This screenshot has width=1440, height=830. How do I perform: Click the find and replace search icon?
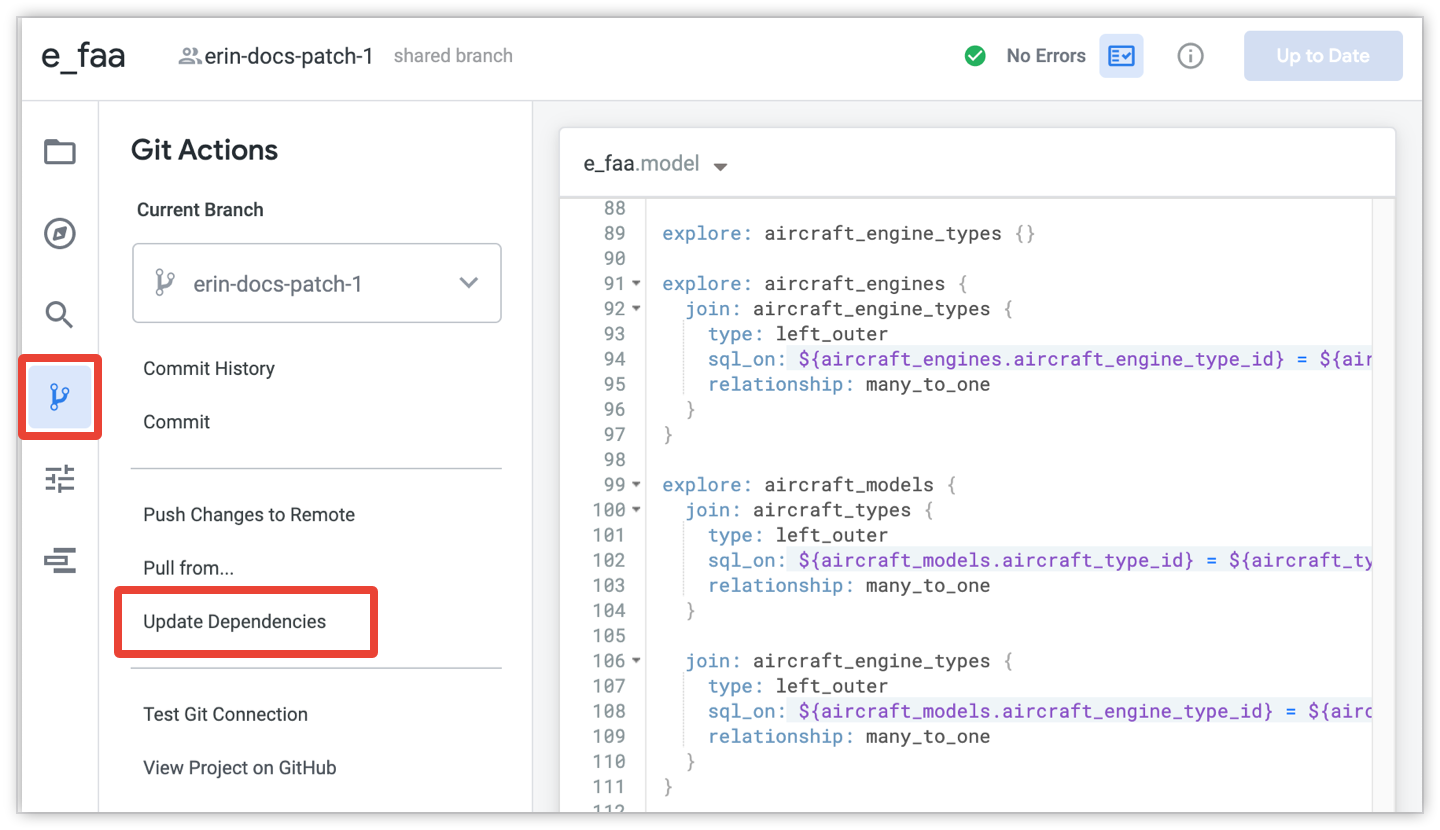[60, 316]
